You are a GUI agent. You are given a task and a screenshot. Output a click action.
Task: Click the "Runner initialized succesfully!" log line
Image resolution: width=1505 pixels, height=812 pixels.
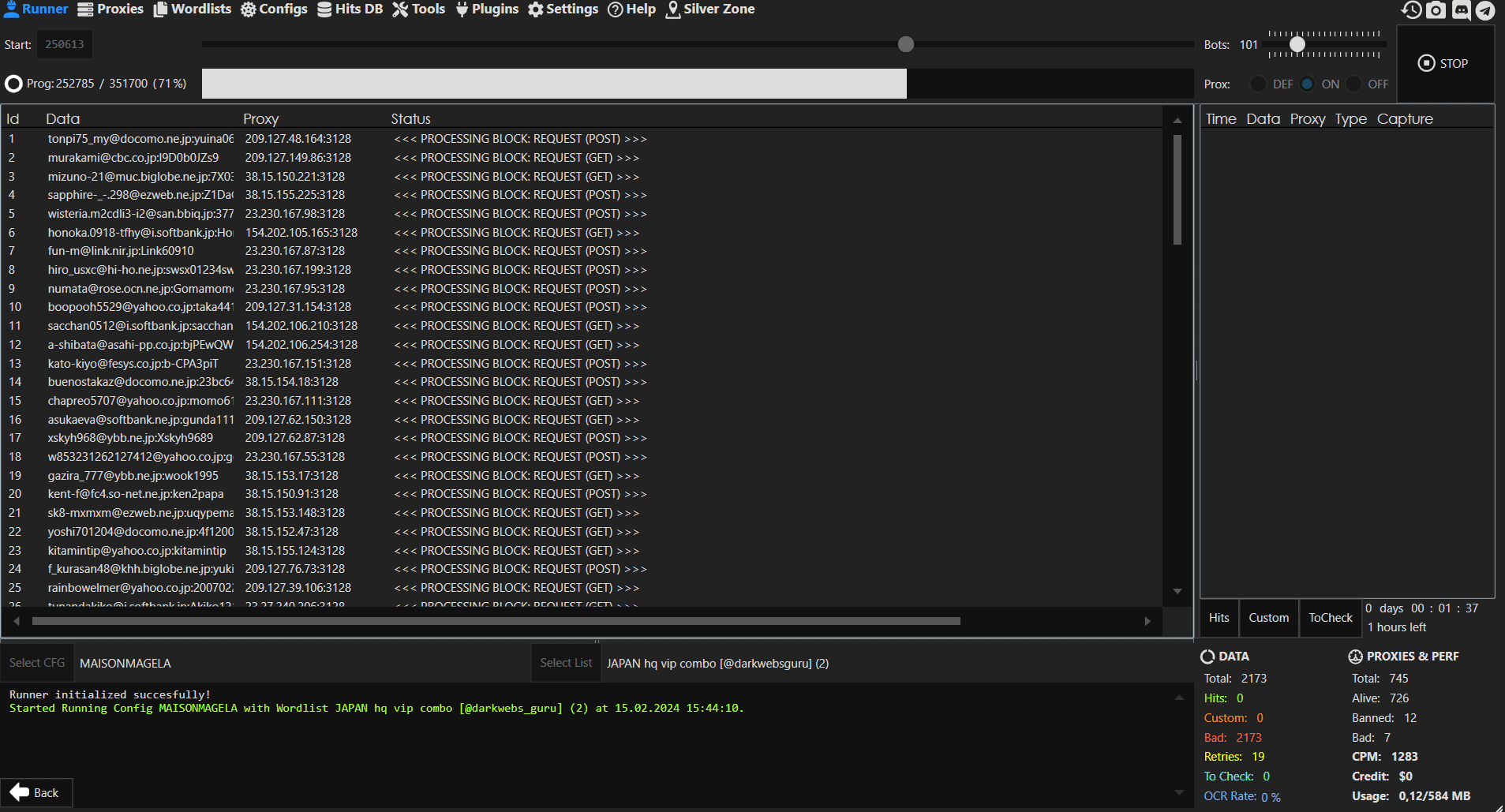(110, 694)
